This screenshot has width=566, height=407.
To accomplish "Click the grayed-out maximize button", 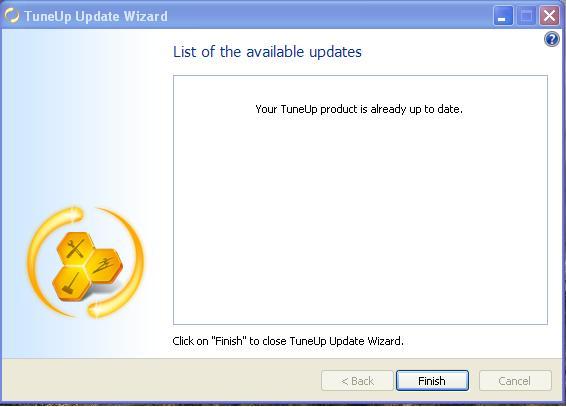I will pos(526,16).
